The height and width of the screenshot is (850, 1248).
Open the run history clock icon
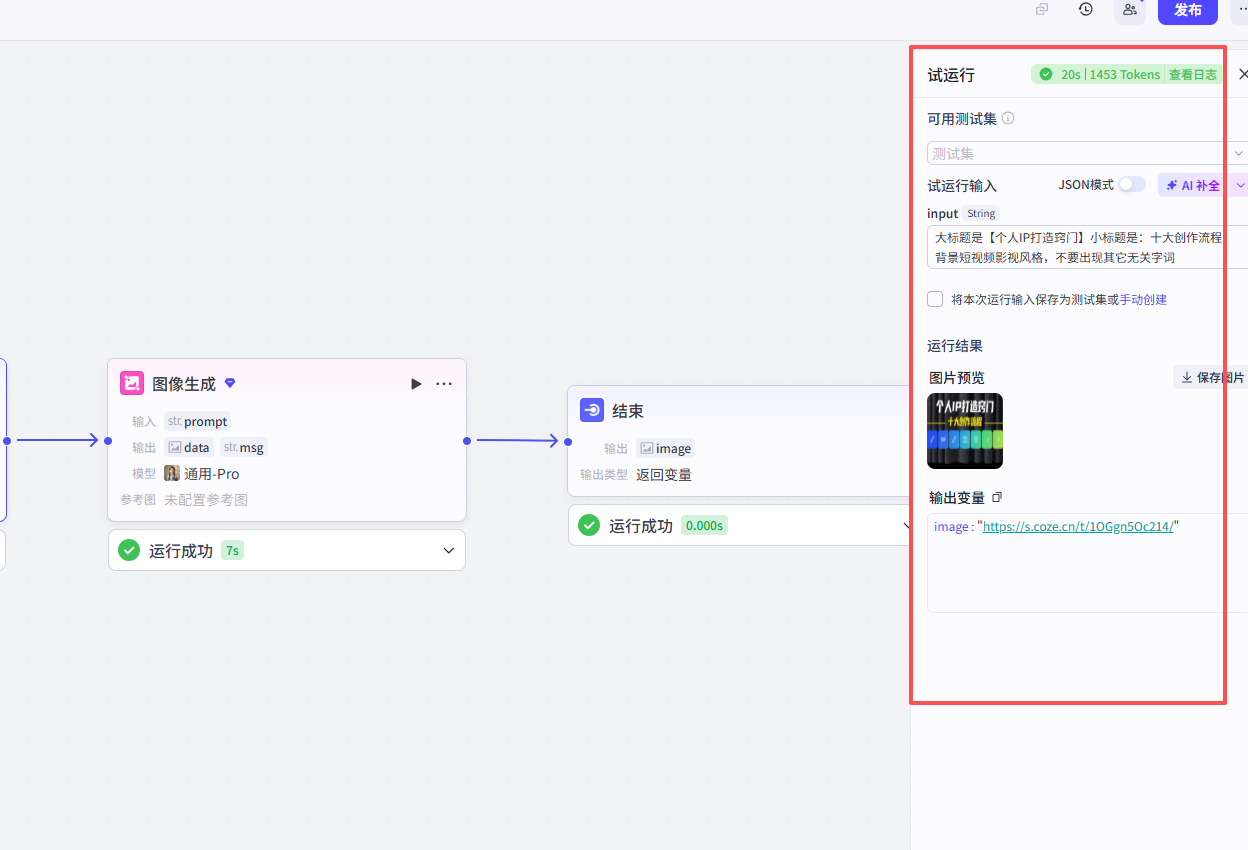pyautogui.click(x=1086, y=9)
